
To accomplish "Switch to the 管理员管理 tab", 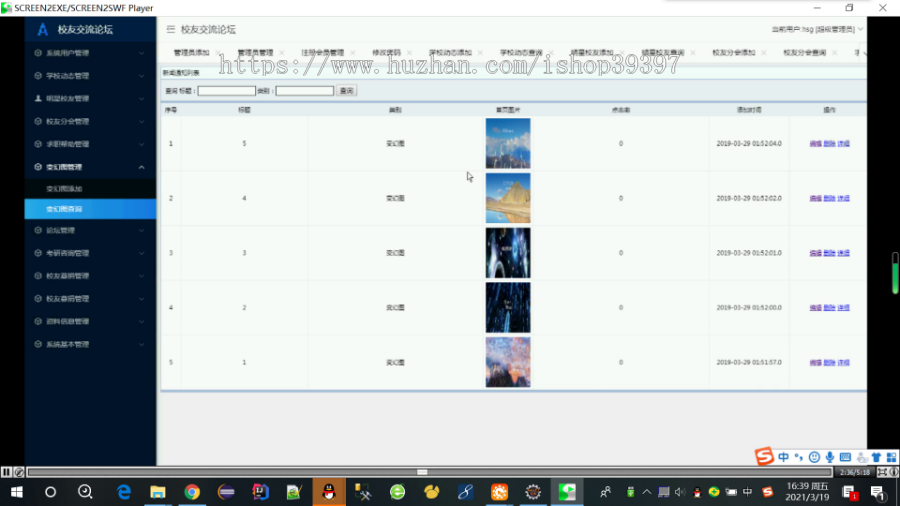I will (255, 52).
